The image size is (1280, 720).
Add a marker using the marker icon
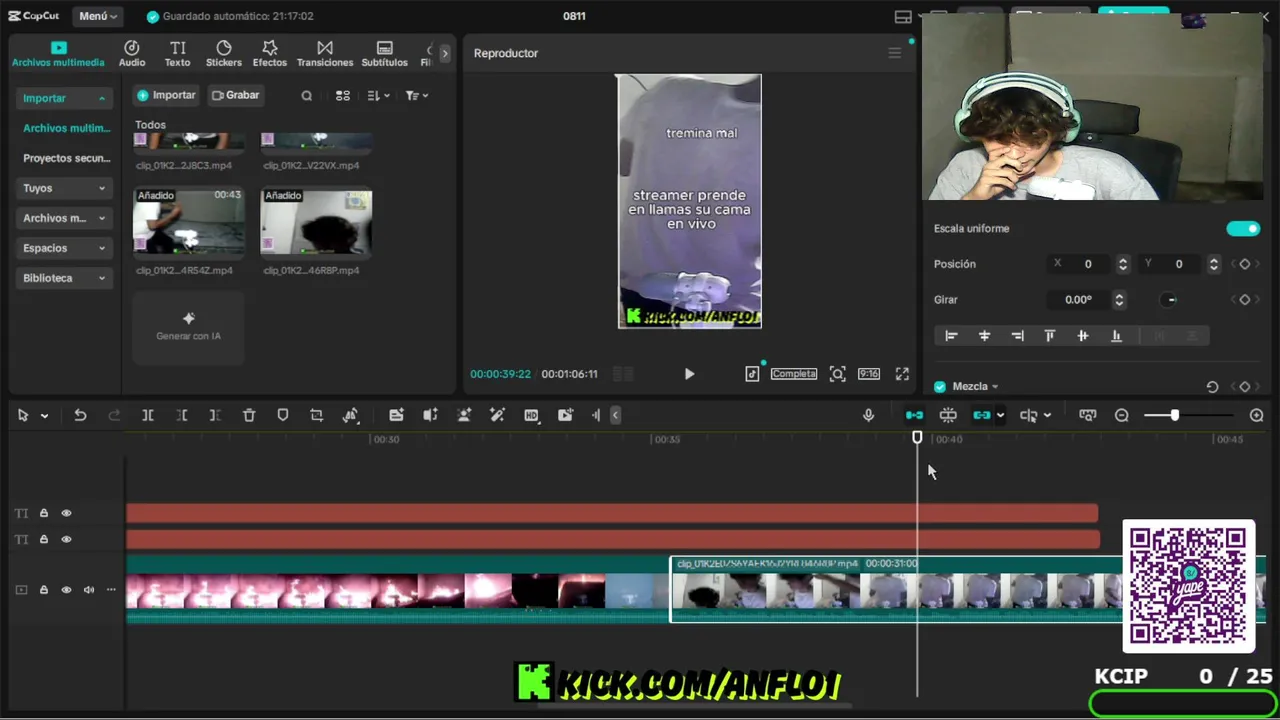pyautogui.click(x=283, y=415)
